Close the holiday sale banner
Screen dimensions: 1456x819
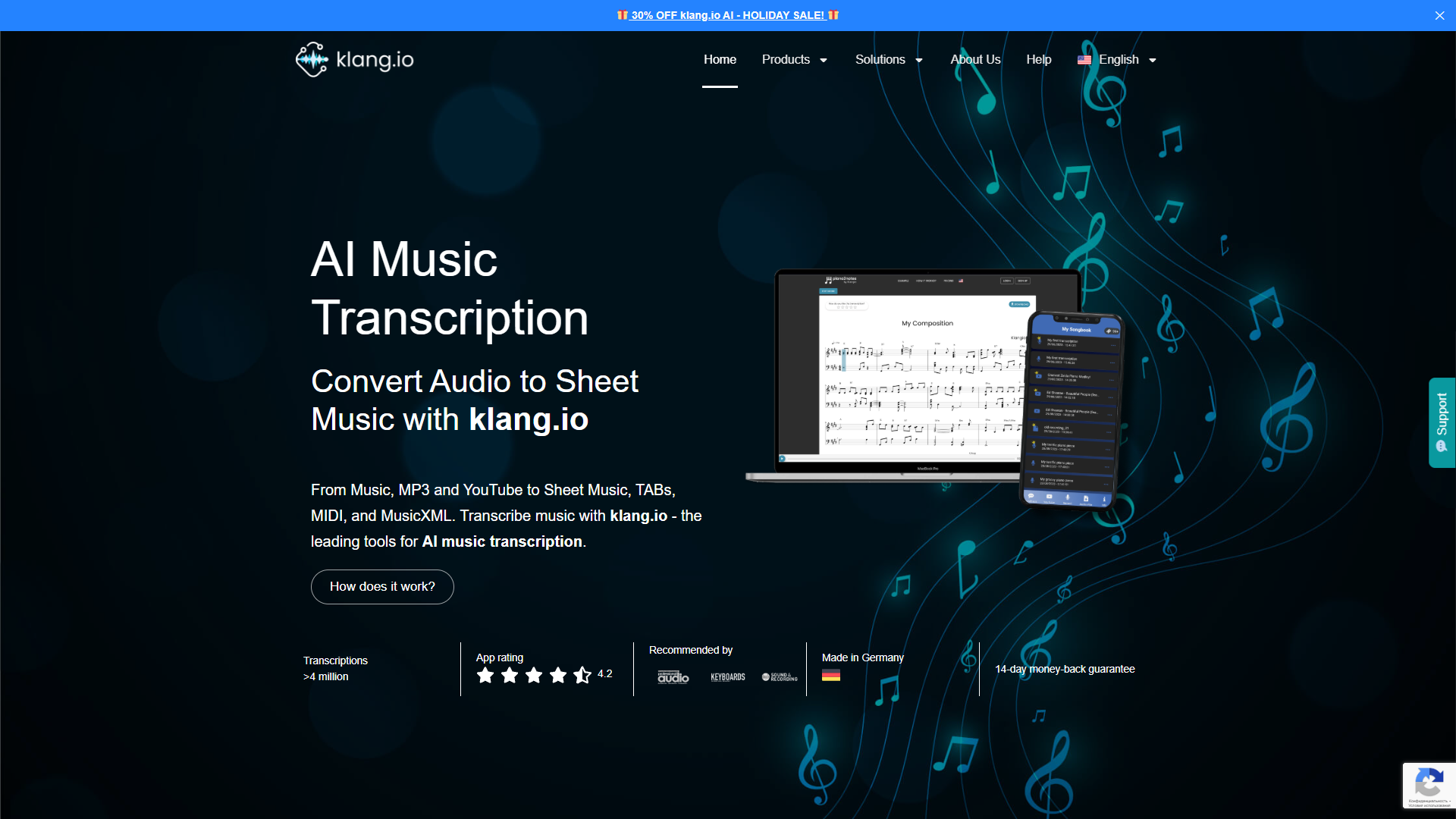[1439, 15]
